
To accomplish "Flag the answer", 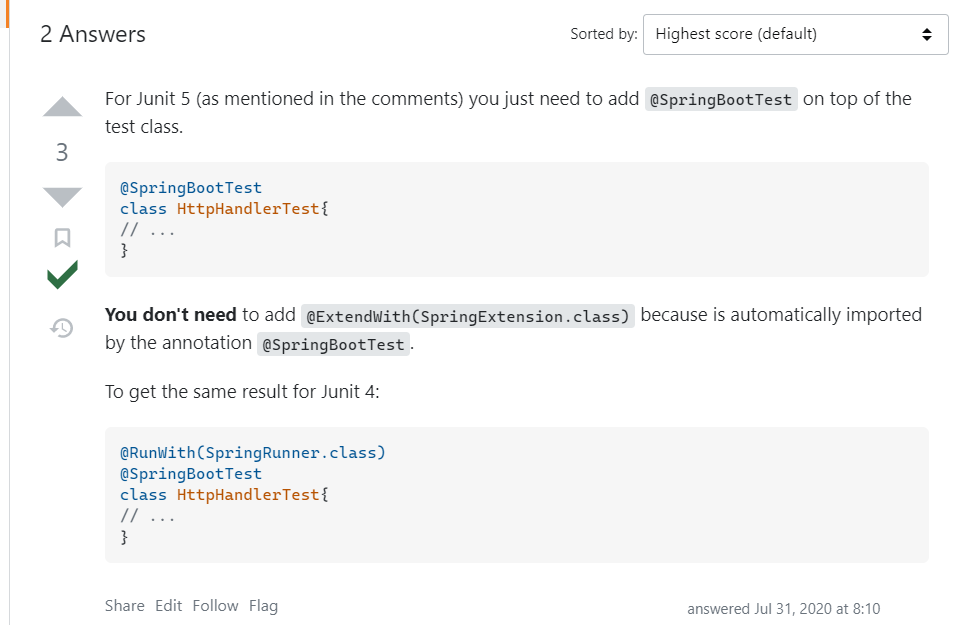I will pyautogui.click(x=263, y=606).
